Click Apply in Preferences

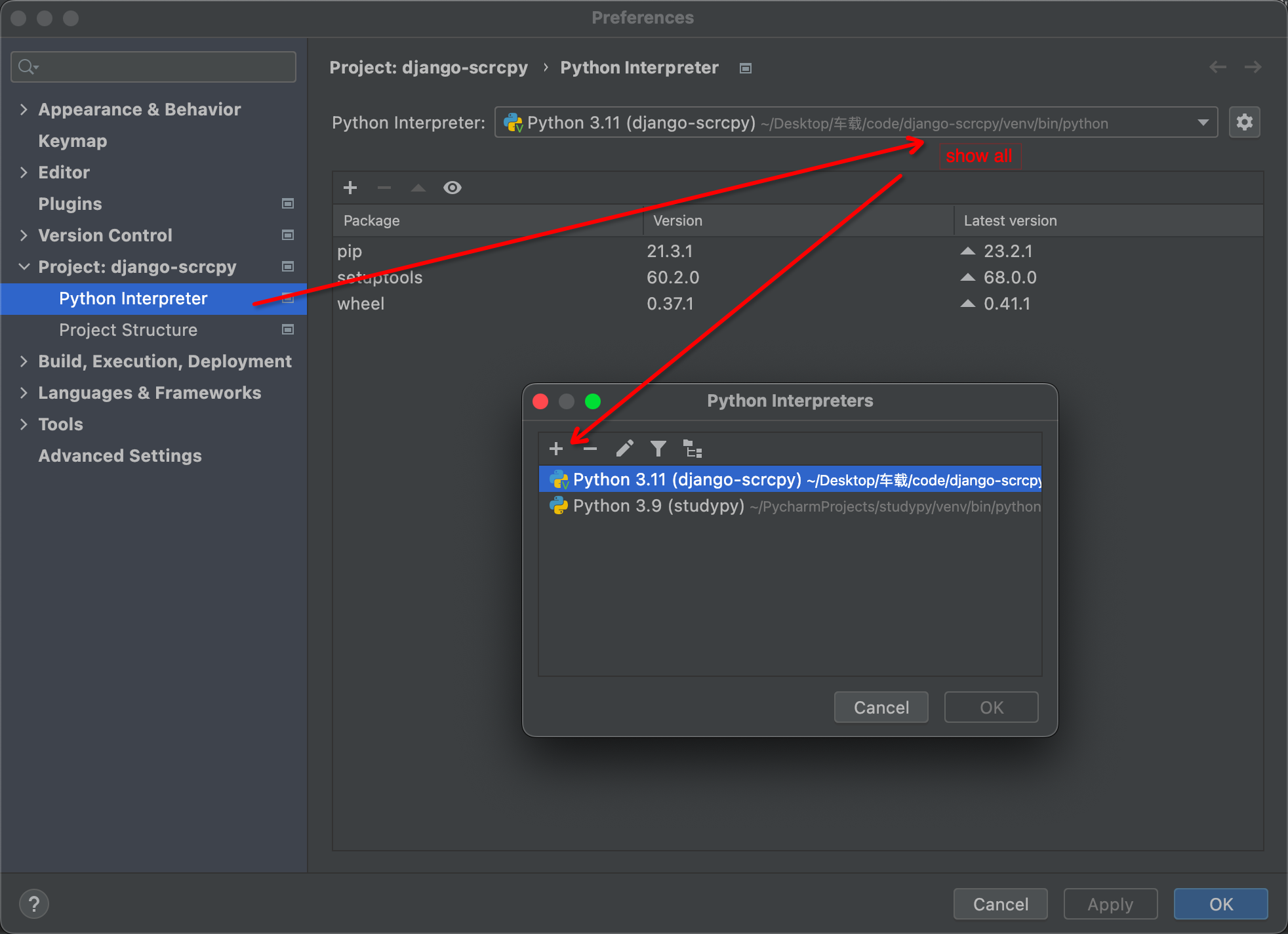(1110, 904)
